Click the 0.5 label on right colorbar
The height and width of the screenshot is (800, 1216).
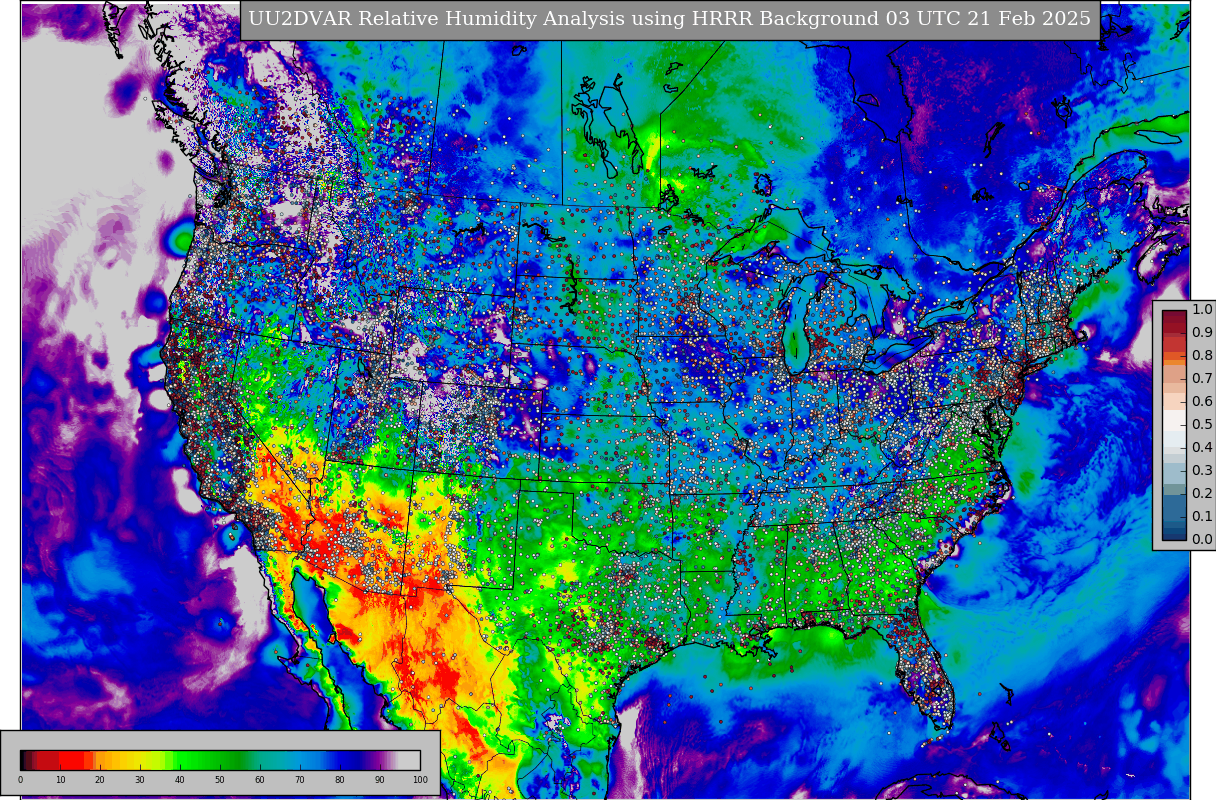tap(1202, 425)
